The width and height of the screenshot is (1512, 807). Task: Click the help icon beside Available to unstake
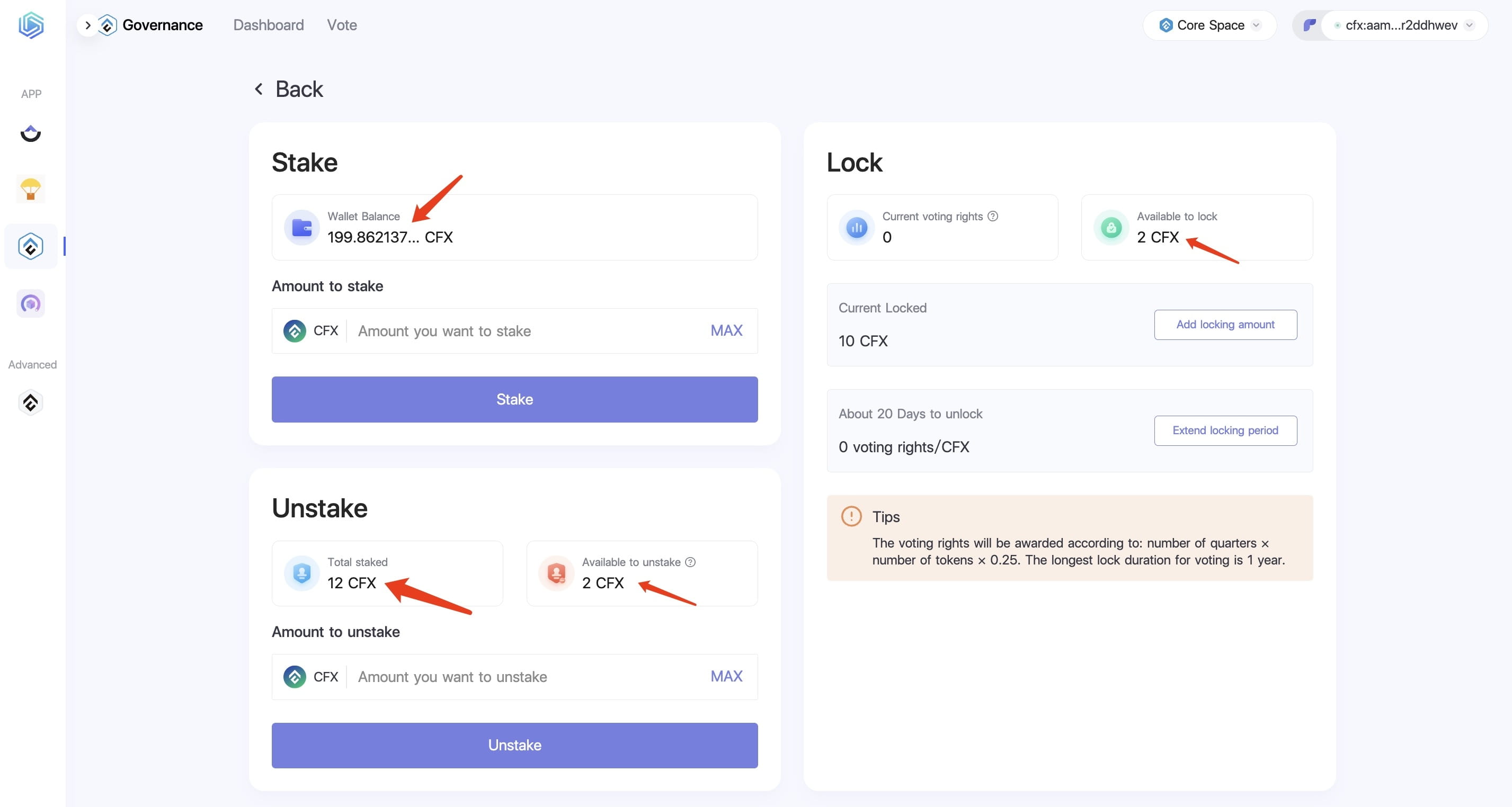click(690, 562)
